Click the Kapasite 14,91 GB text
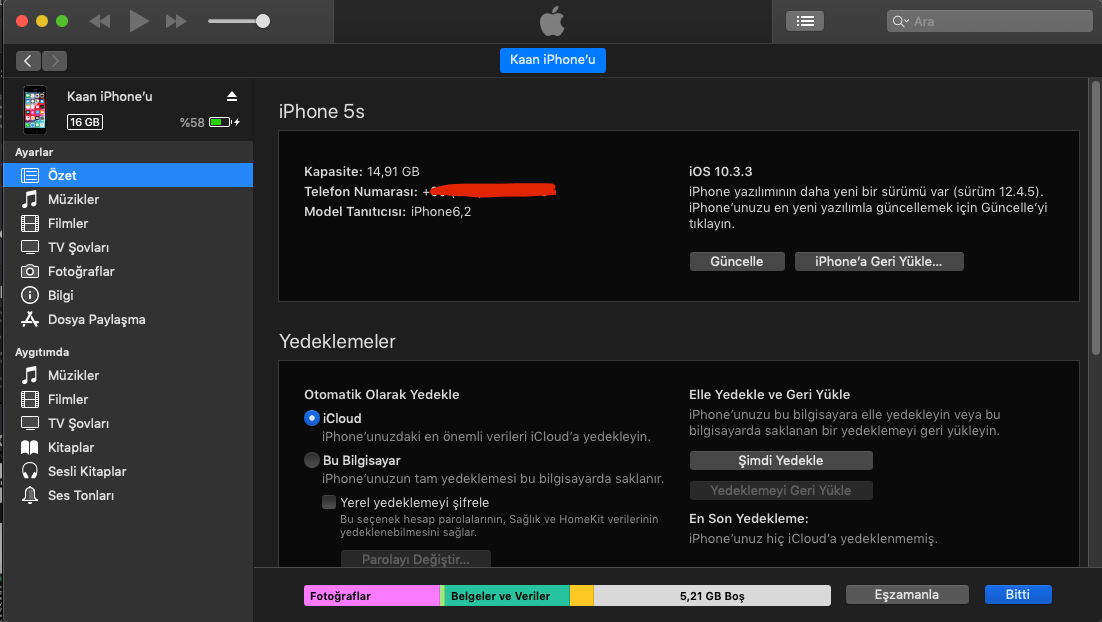1102x622 pixels. point(361,171)
